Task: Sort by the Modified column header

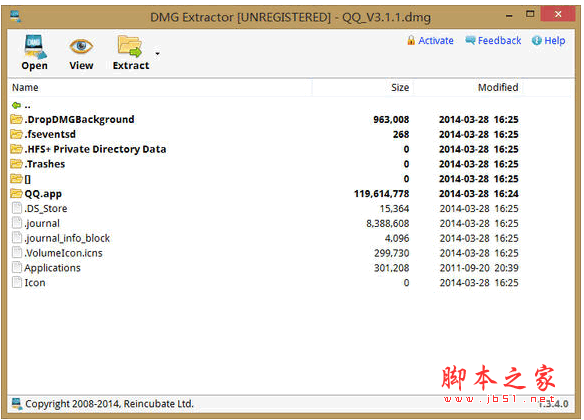Action: [x=498, y=88]
